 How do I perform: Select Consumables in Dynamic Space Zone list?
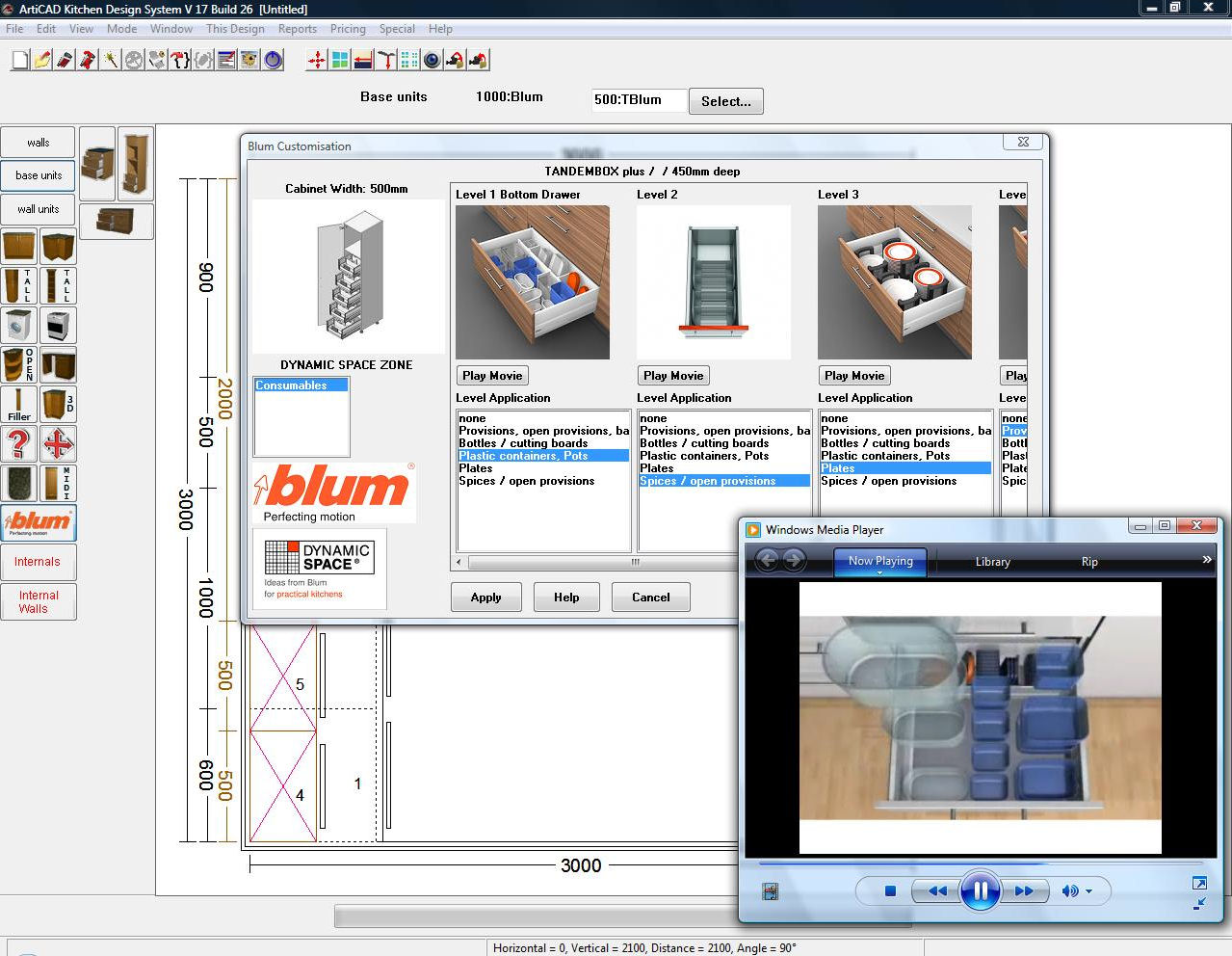(301, 385)
